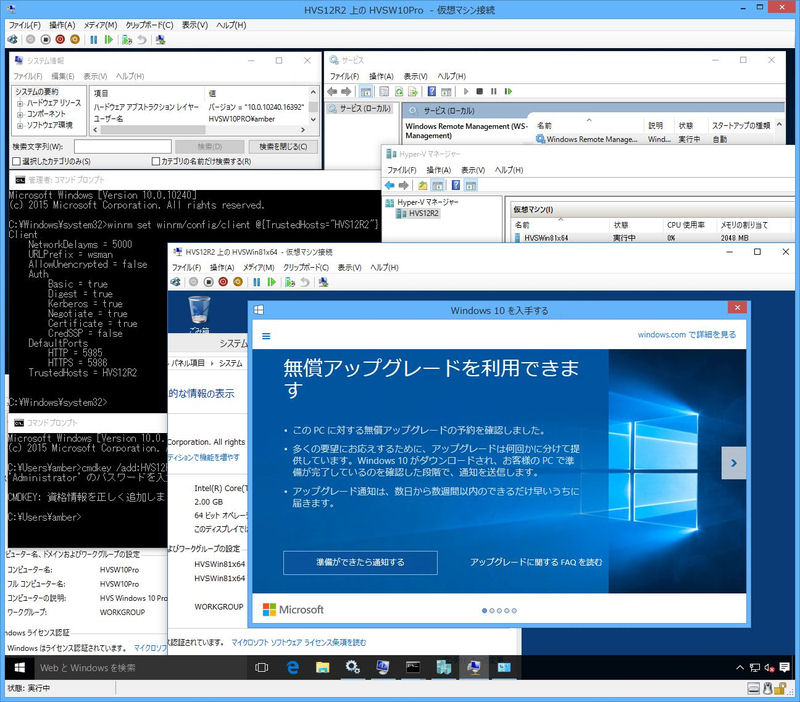Open File Explorer from taskbar
Image resolution: width=800 pixels, height=702 pixels.
click(x=322, y=668)
